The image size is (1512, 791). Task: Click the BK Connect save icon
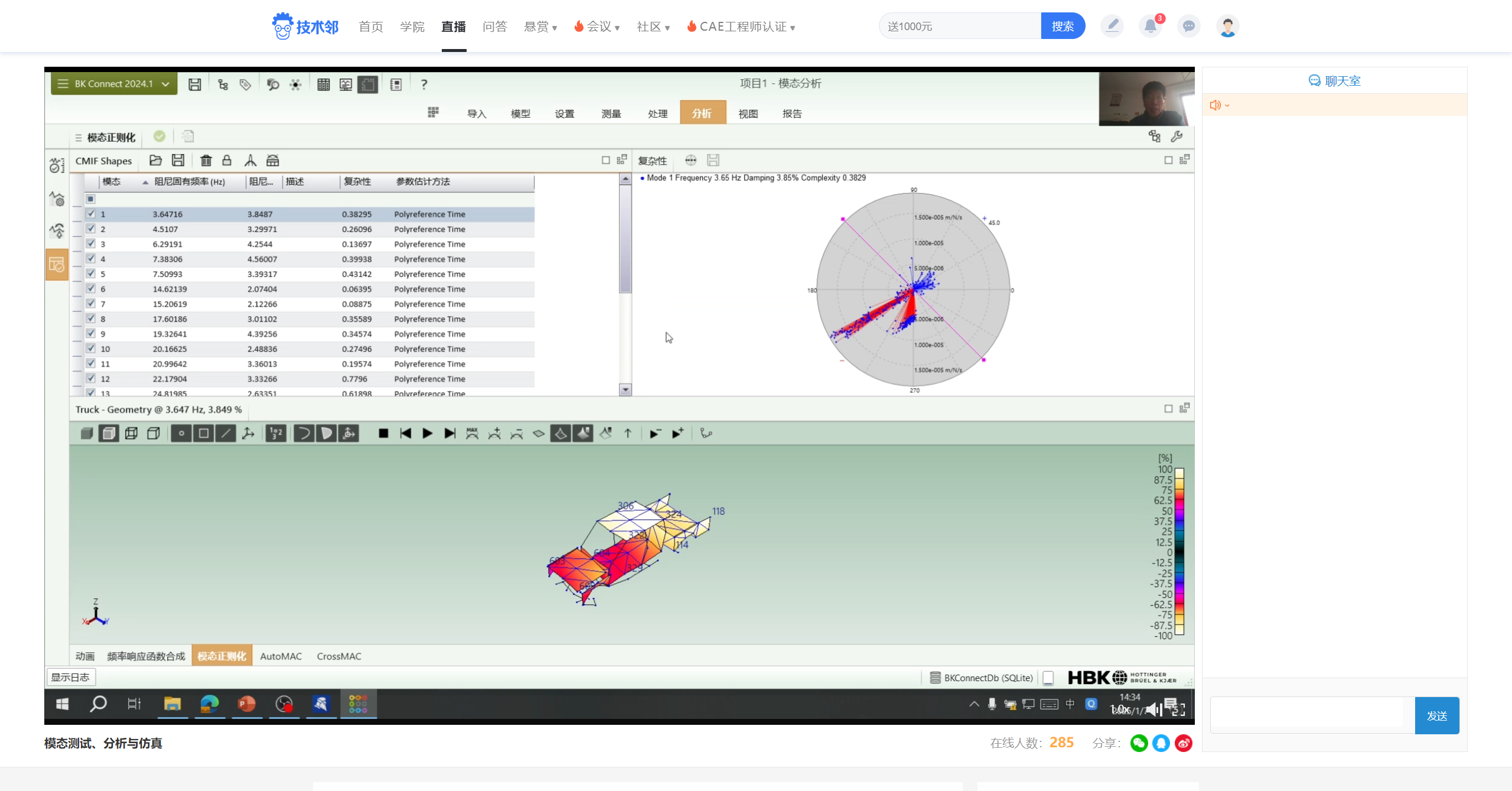coord(194,84)
